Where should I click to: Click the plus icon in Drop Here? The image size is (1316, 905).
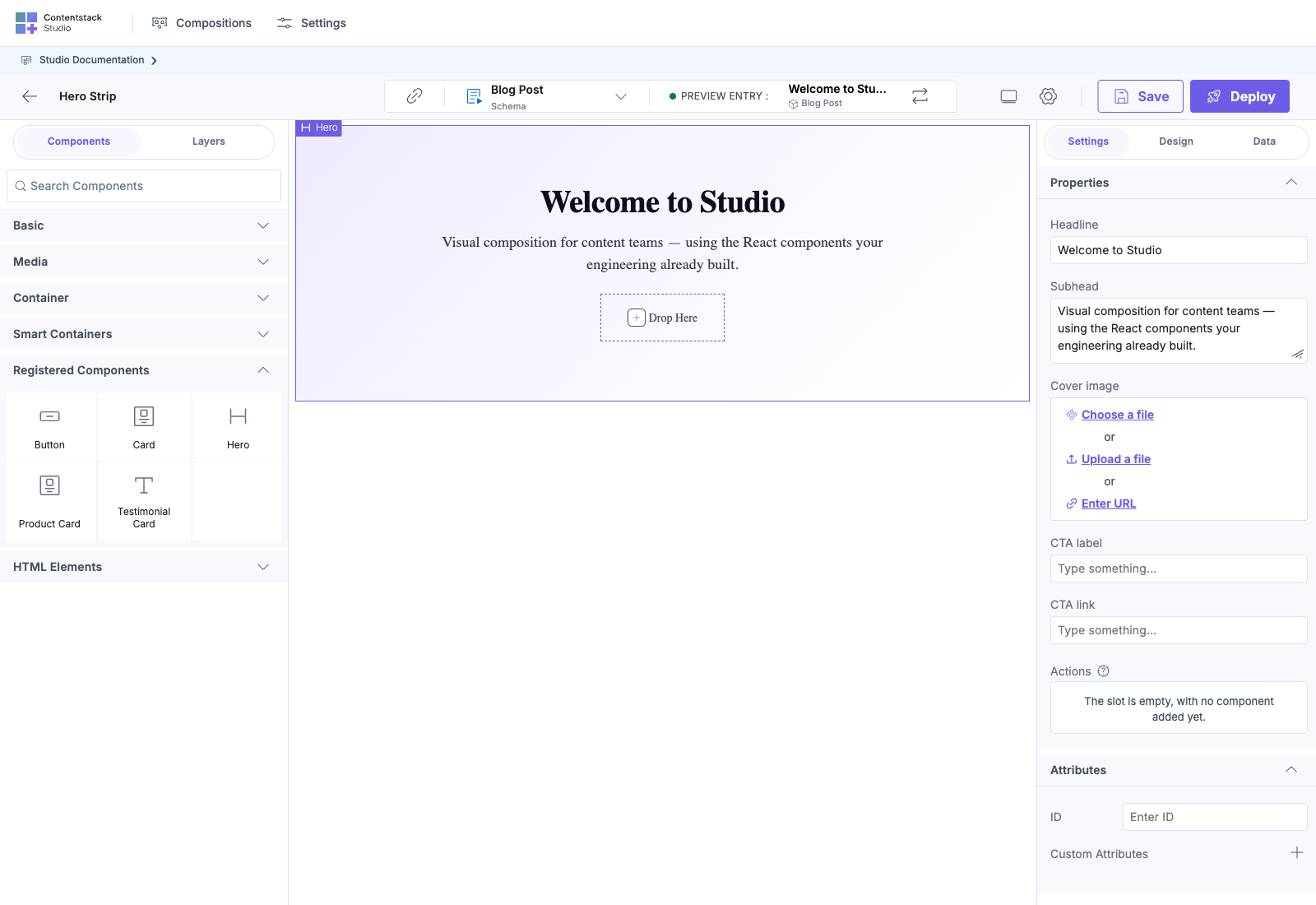636,318
